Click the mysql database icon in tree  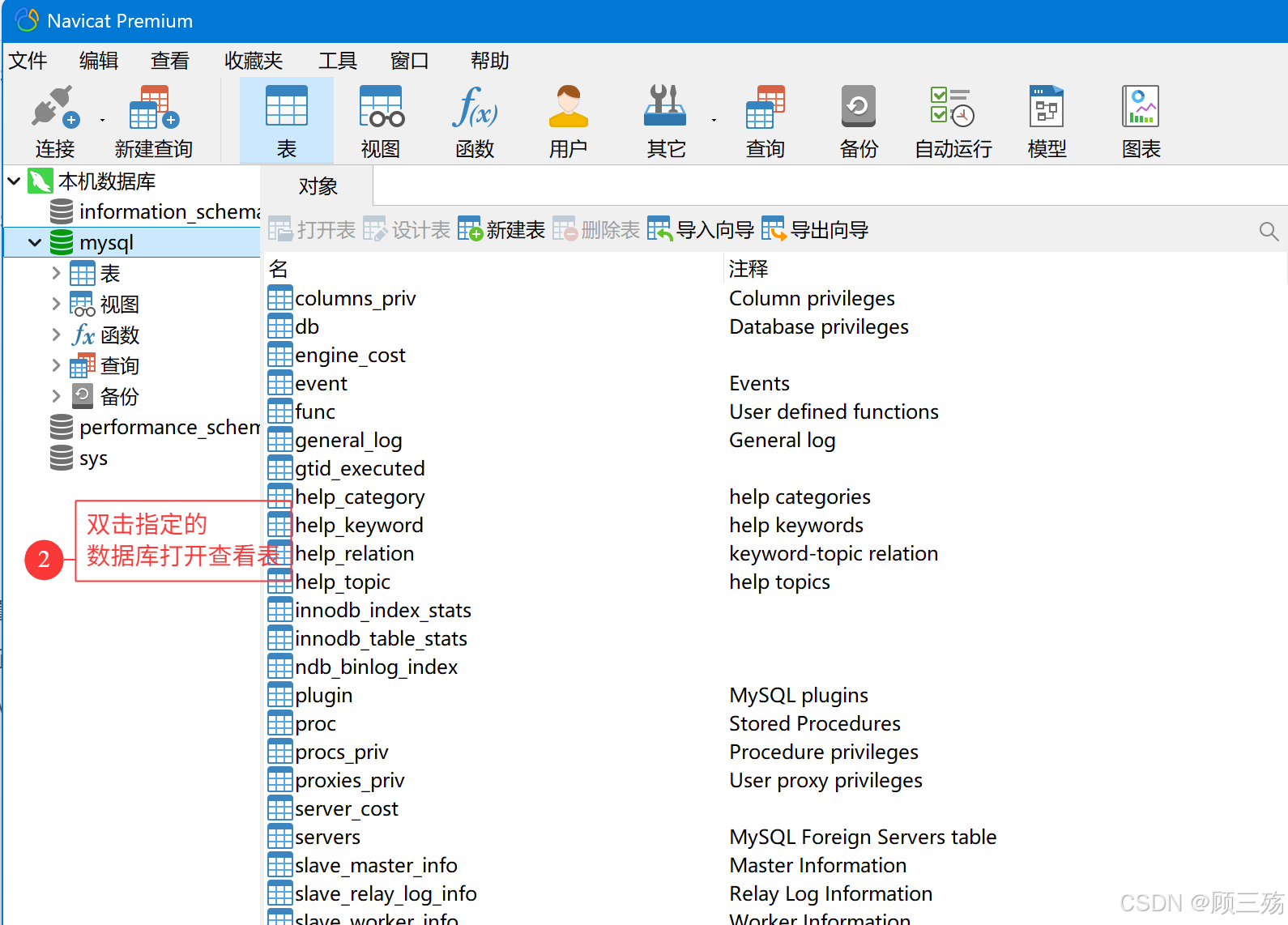point(62,242)
